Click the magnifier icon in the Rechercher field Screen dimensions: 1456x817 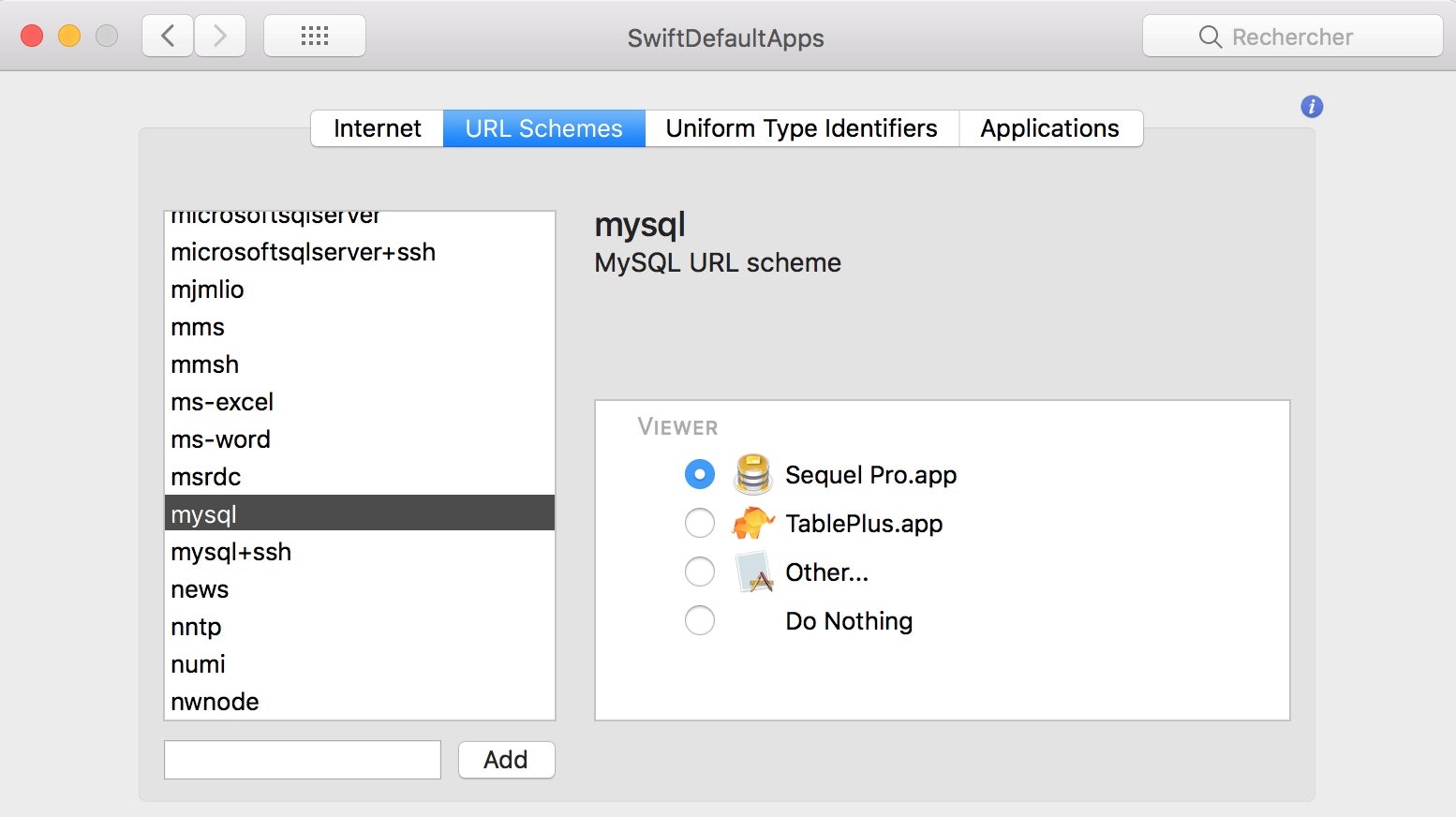click(1210, 37)
